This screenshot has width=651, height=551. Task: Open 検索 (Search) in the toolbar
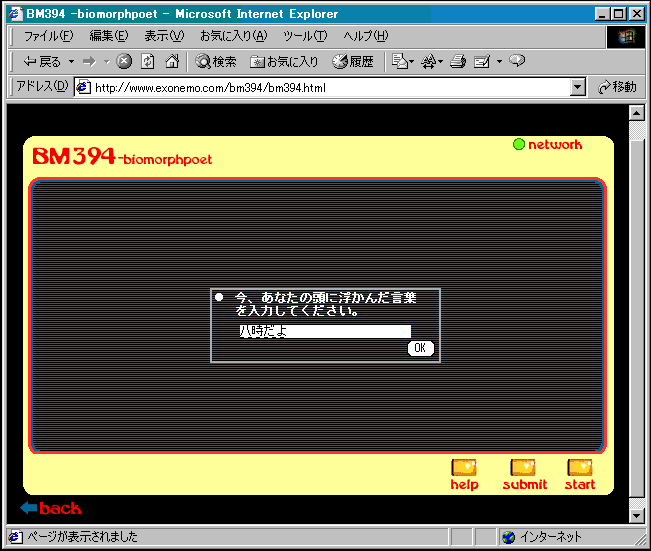coord(215,62)
